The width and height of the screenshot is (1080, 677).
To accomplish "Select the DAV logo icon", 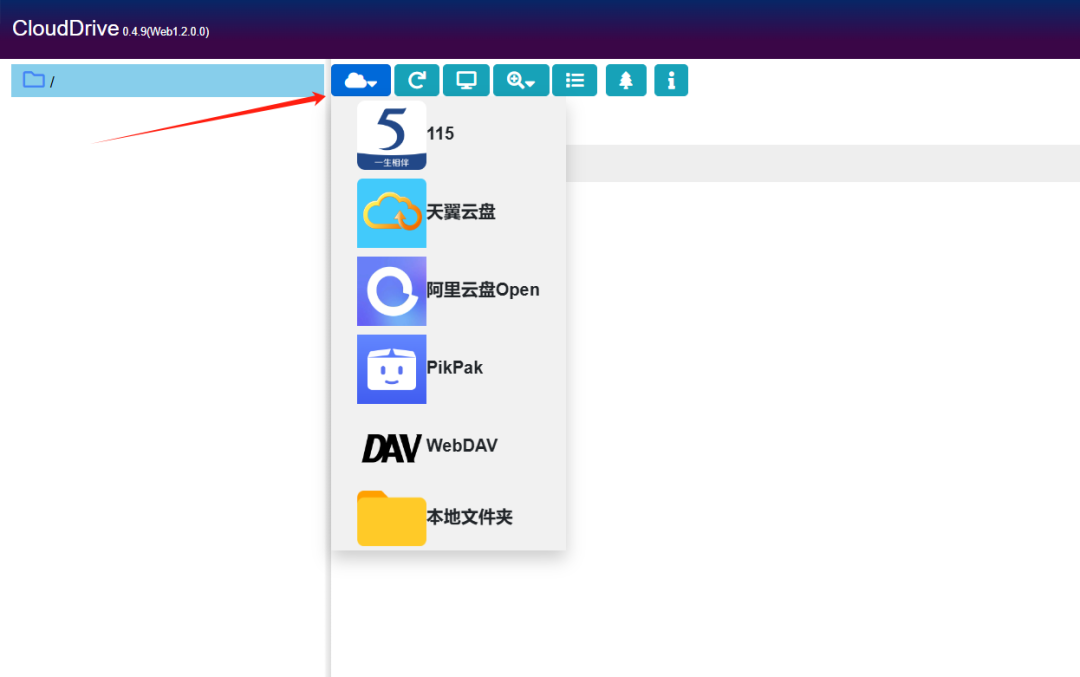I will [x=391, y=448].
